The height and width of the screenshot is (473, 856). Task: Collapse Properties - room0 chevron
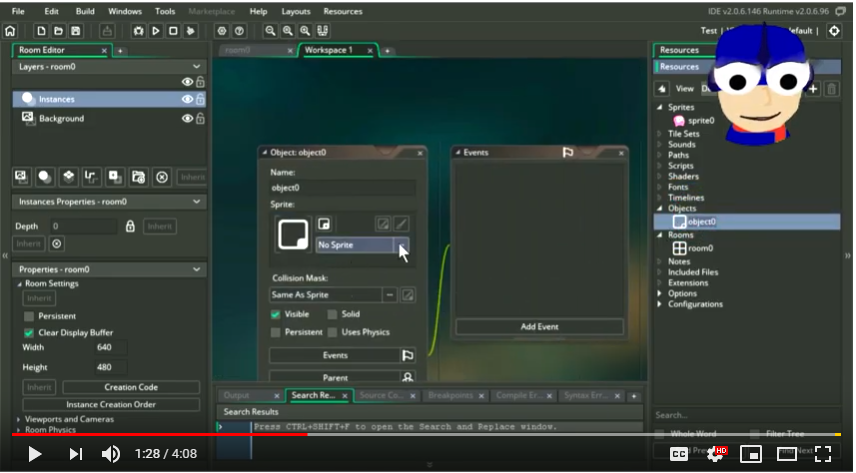pyautogui.click(x=197, y=270)
